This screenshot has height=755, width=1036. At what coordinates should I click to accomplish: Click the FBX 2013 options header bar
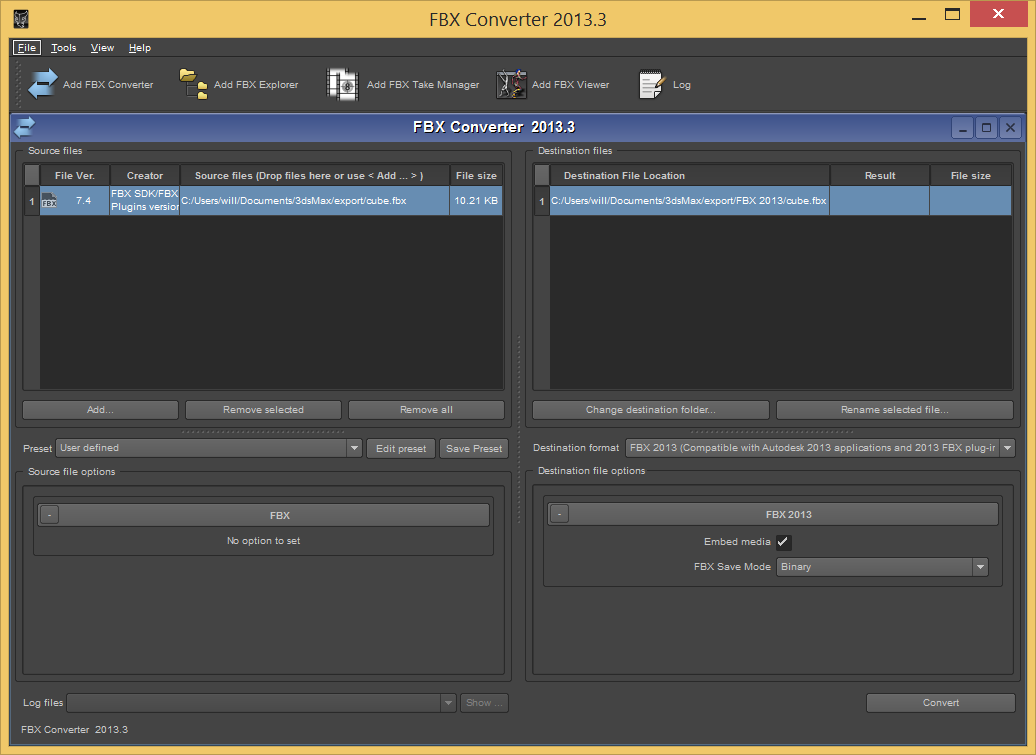click(773, 514)
